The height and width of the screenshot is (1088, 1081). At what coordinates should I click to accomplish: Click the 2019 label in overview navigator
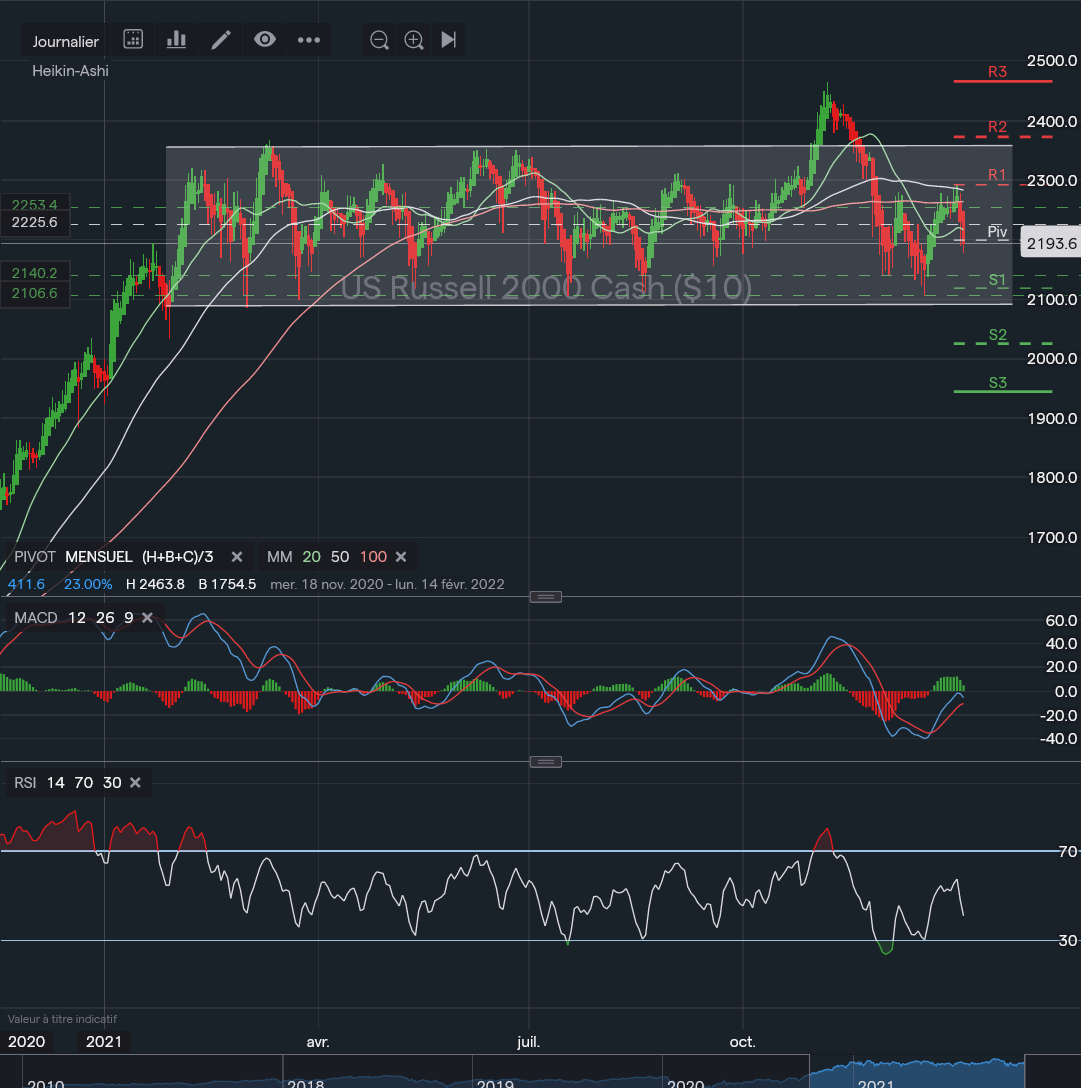[x=495, y=1082]
